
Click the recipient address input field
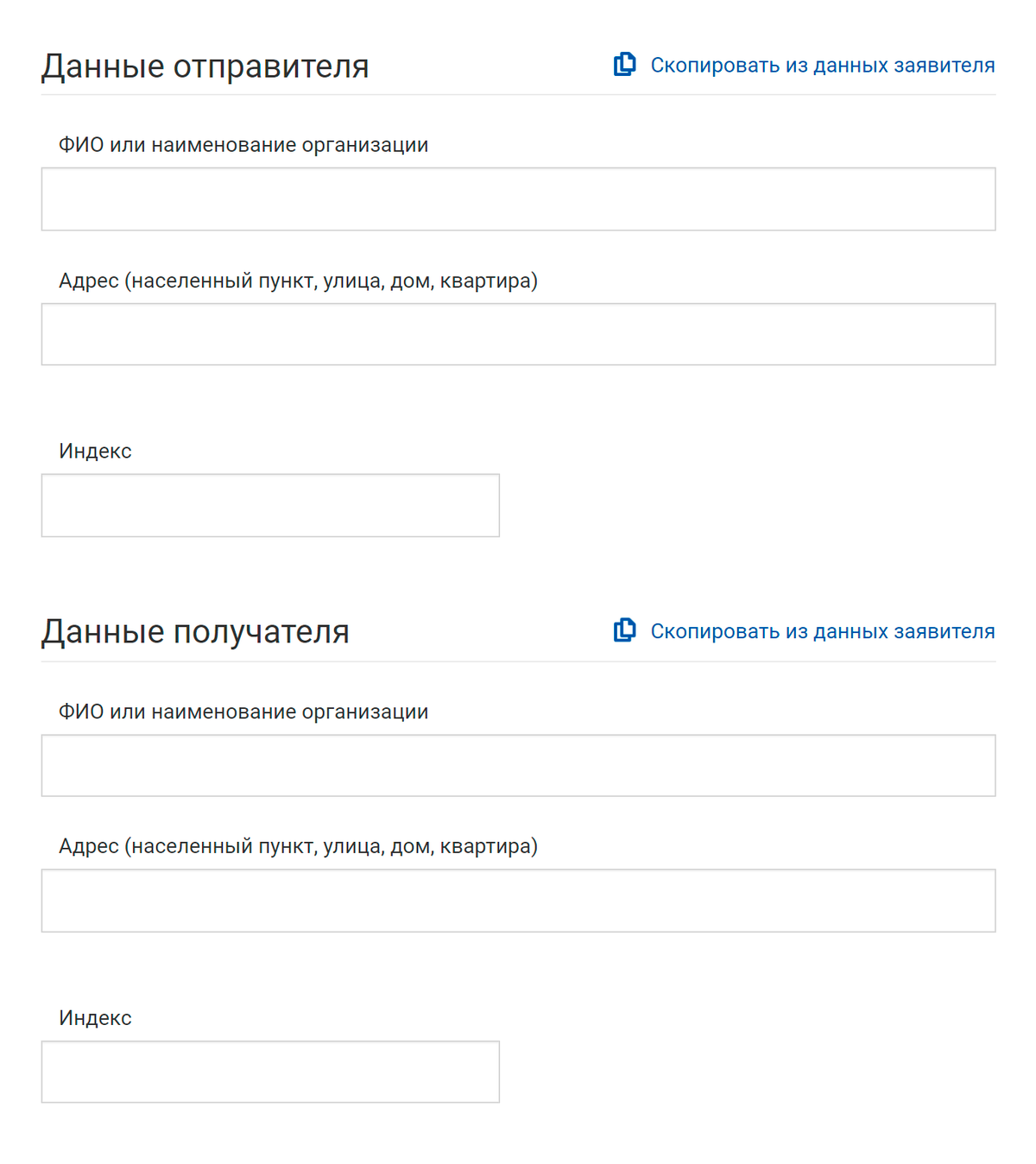(518, 901)
